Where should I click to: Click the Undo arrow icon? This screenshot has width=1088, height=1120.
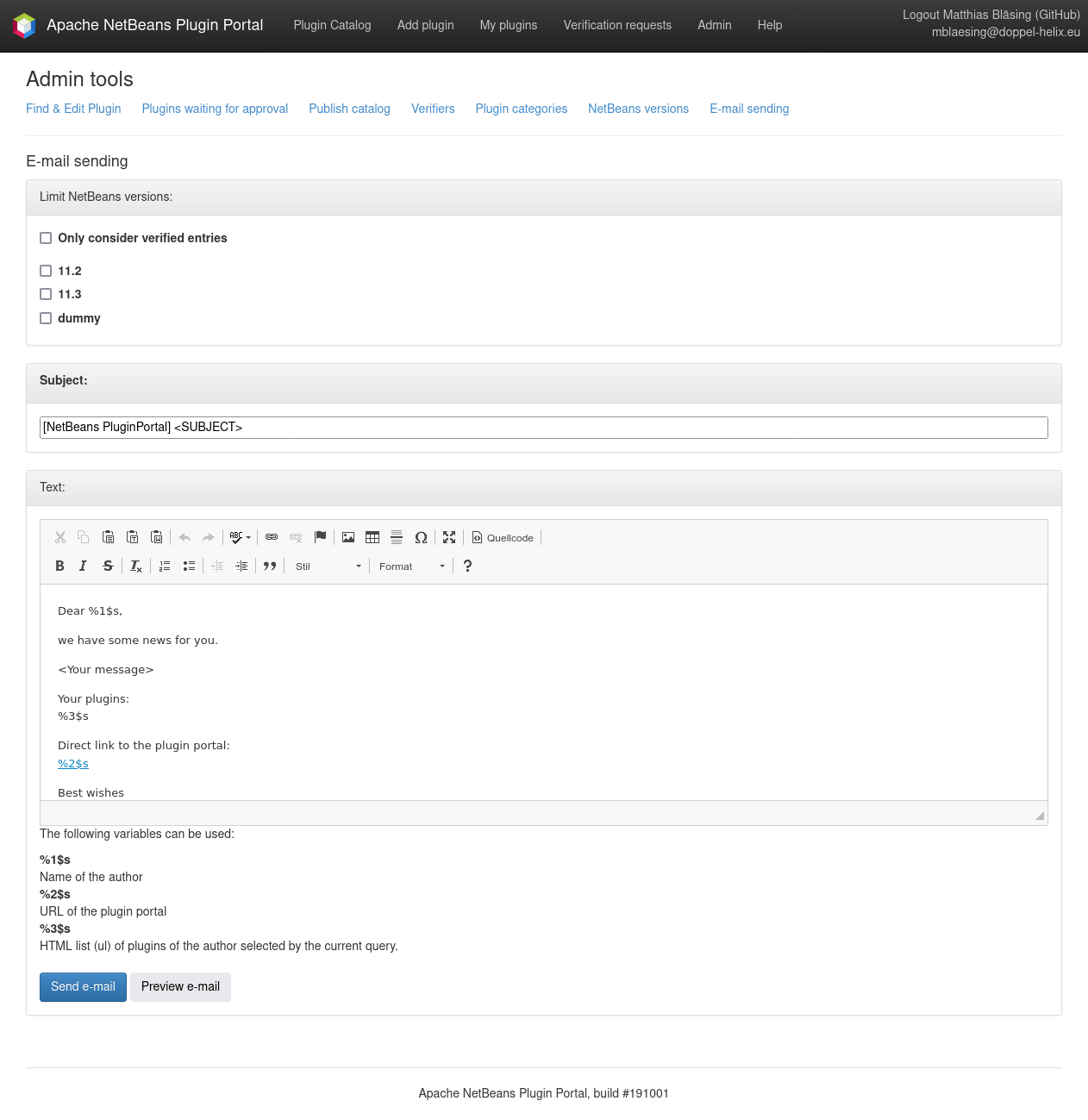pyautogui.click(x=184, y=537)
